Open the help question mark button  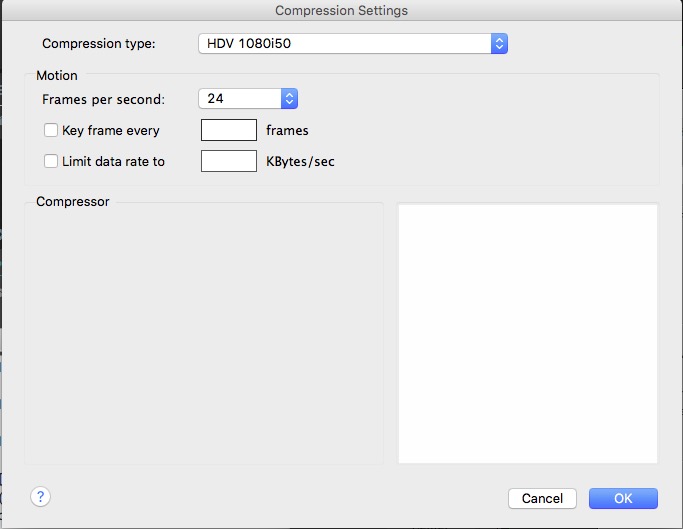point(41,497)
